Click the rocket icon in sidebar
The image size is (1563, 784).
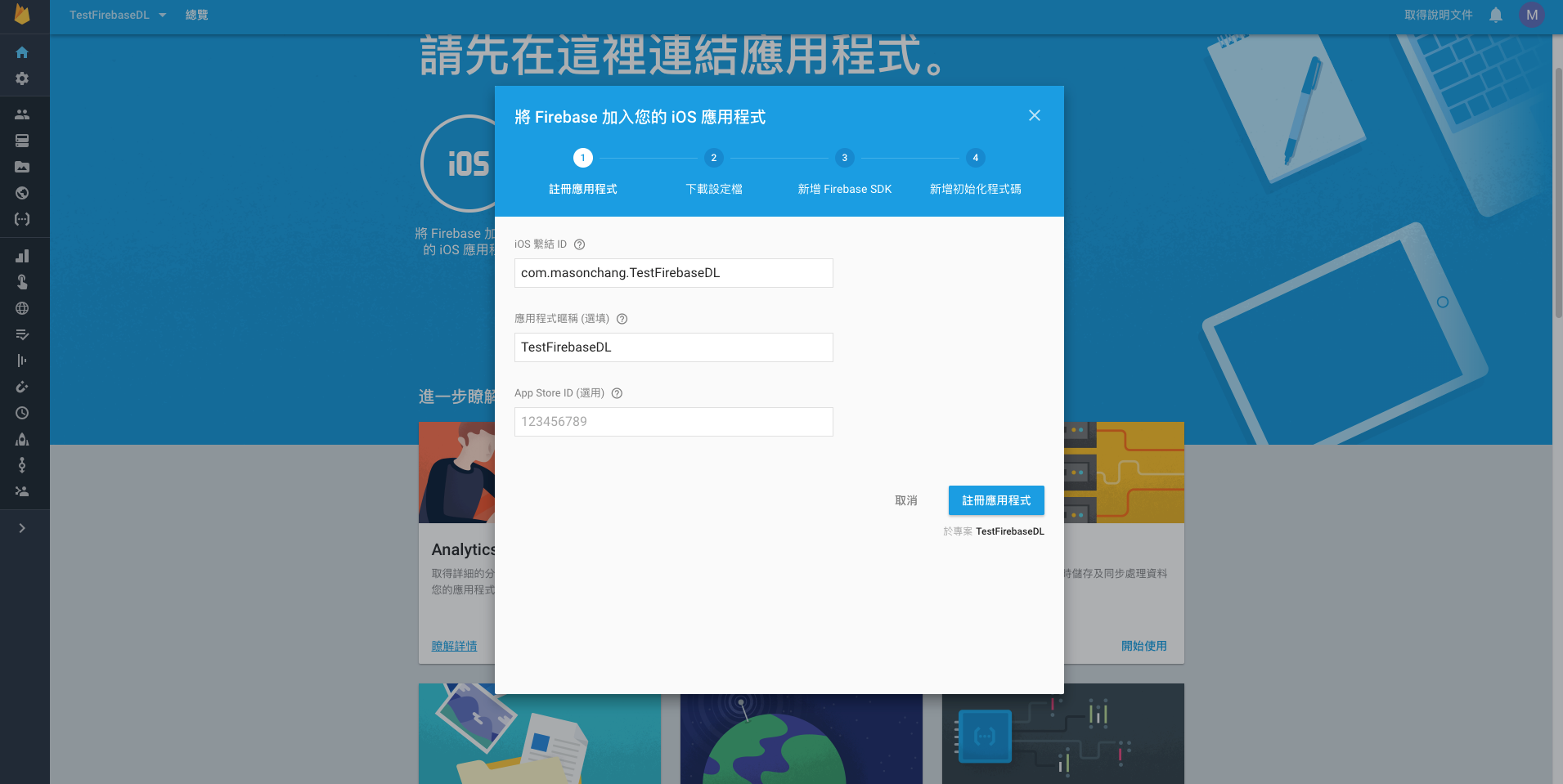coord(22,439)
